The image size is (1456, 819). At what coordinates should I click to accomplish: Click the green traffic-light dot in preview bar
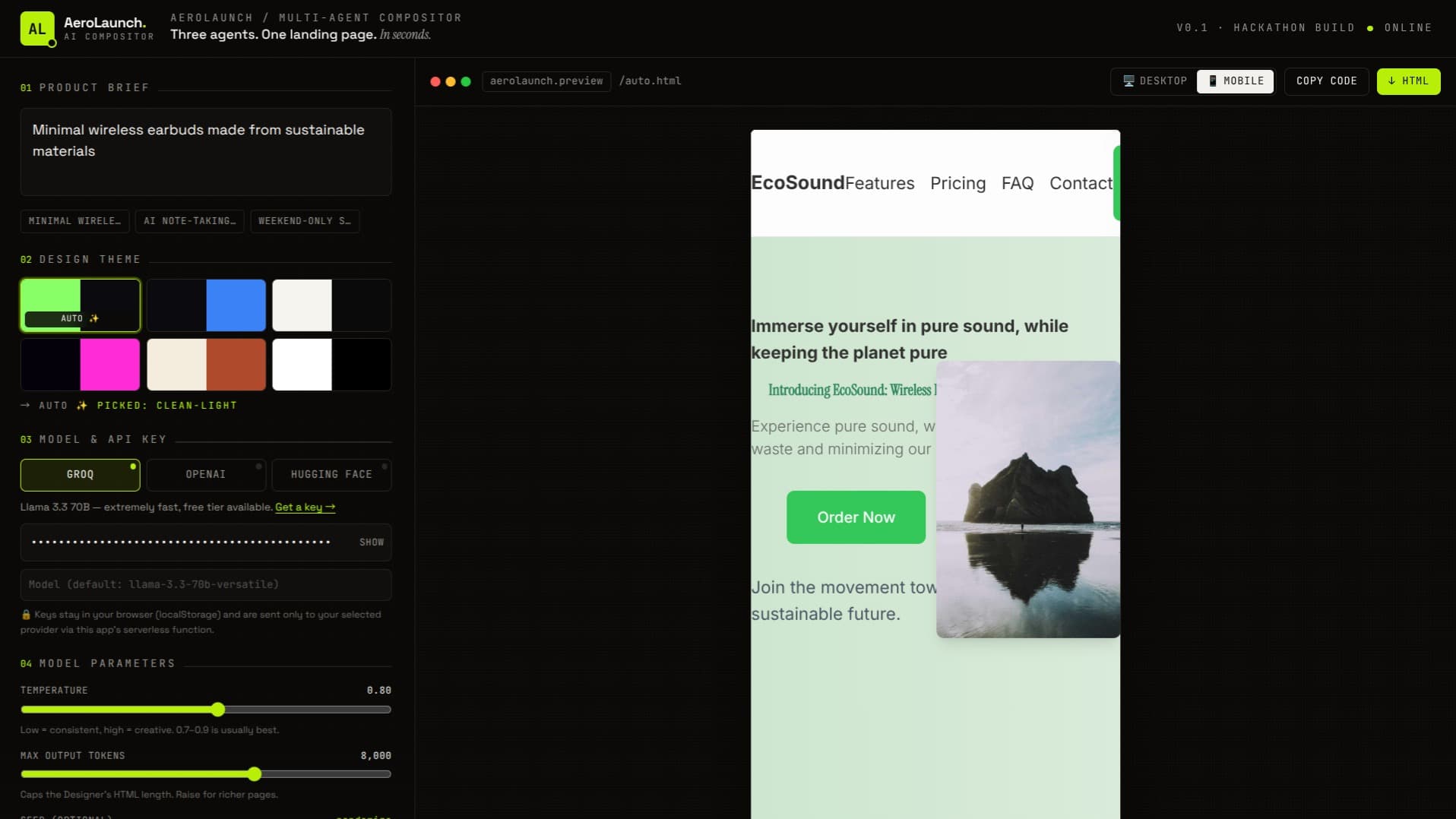(466, 81)
